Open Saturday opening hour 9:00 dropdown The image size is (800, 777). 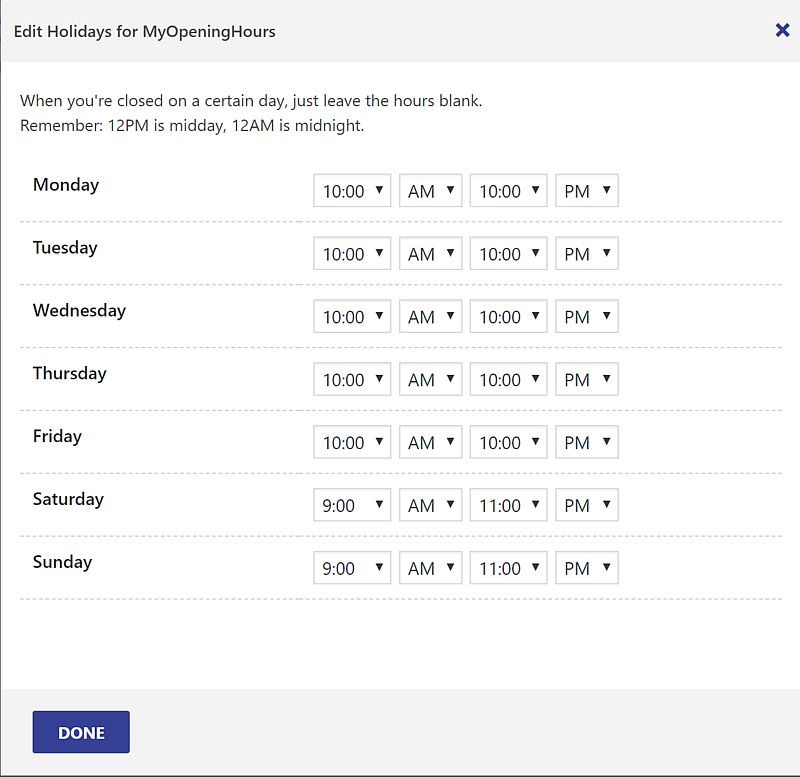(x=352, y=505)
